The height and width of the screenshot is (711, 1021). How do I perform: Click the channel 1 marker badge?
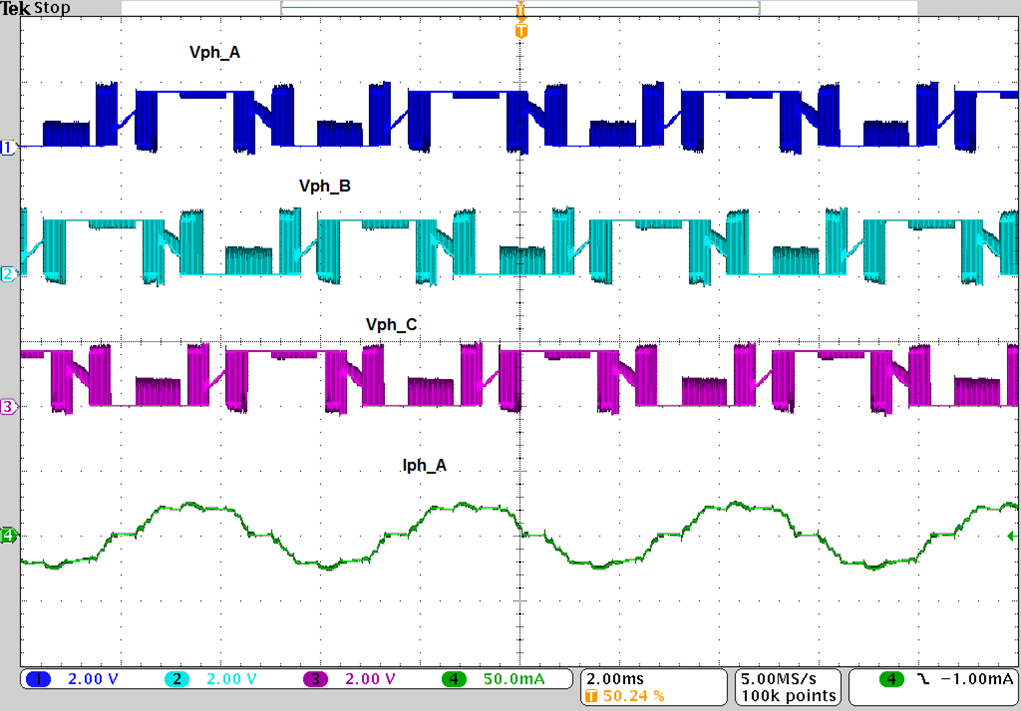7,147
